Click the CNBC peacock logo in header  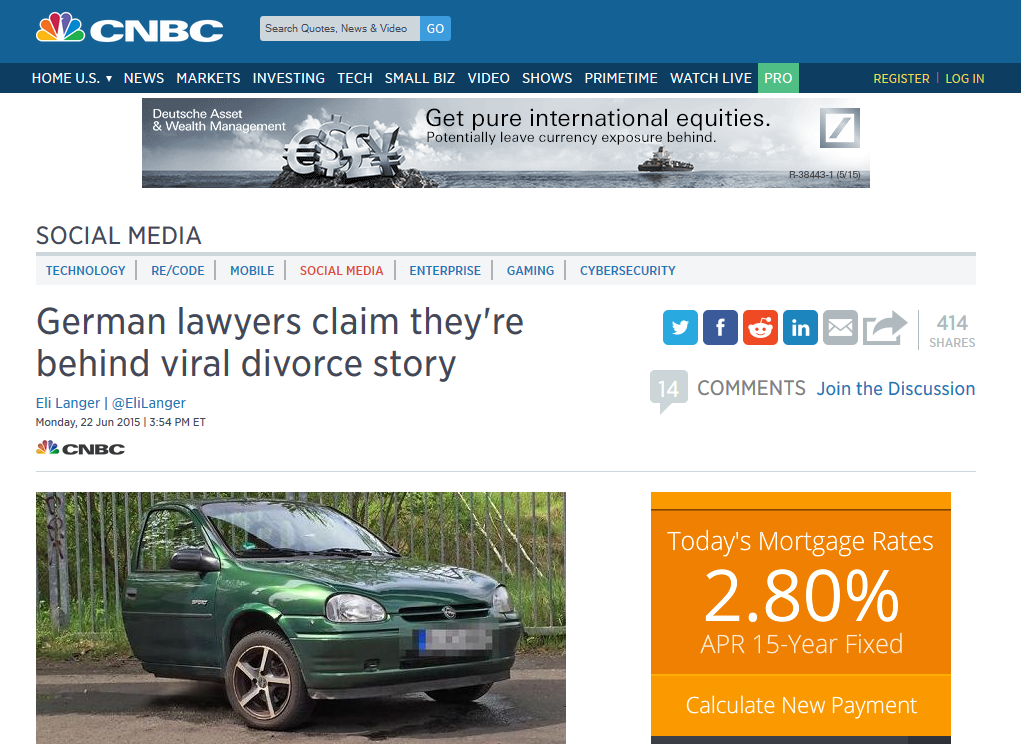pos(130,29)
